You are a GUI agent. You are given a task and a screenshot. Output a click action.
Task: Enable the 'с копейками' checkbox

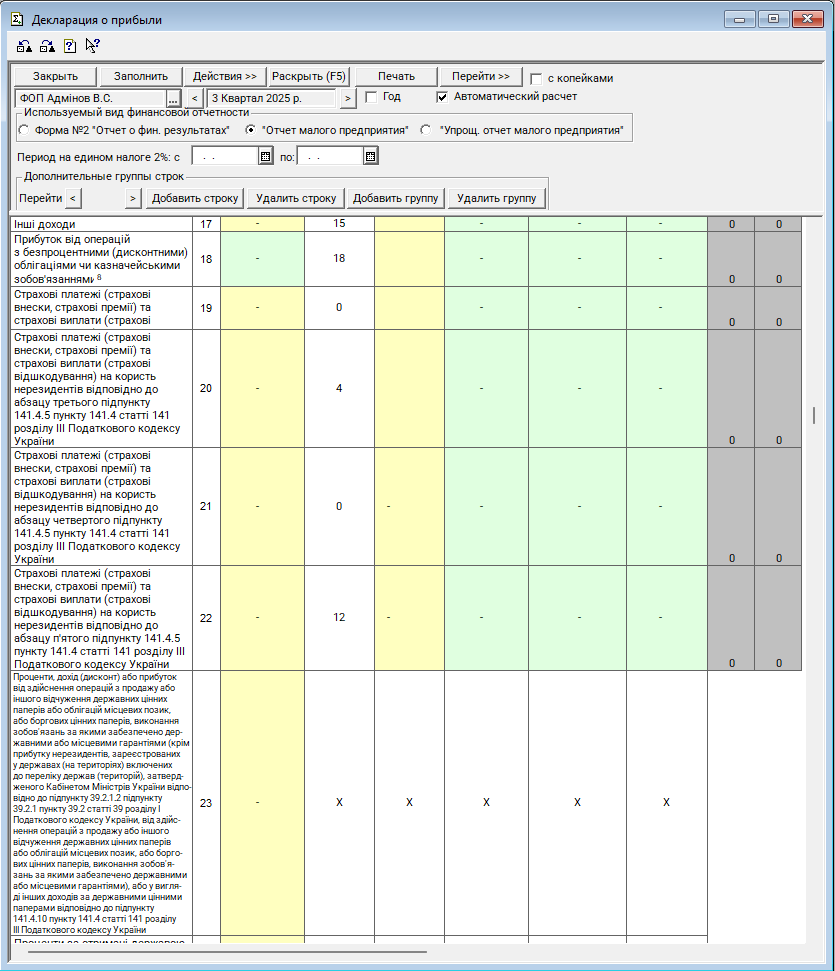(536, 78)
